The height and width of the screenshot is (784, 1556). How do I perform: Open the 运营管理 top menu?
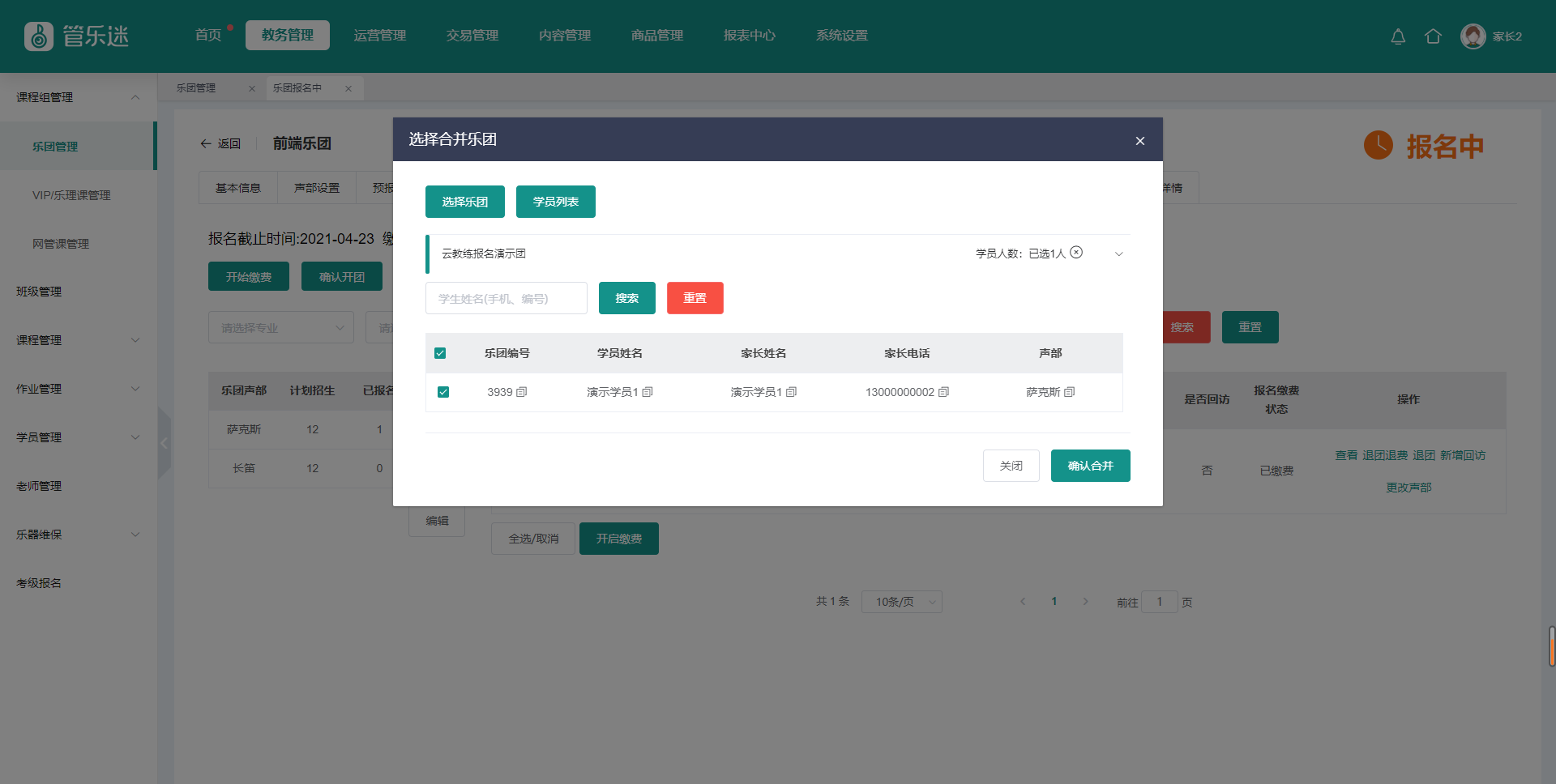pos(379,36)
